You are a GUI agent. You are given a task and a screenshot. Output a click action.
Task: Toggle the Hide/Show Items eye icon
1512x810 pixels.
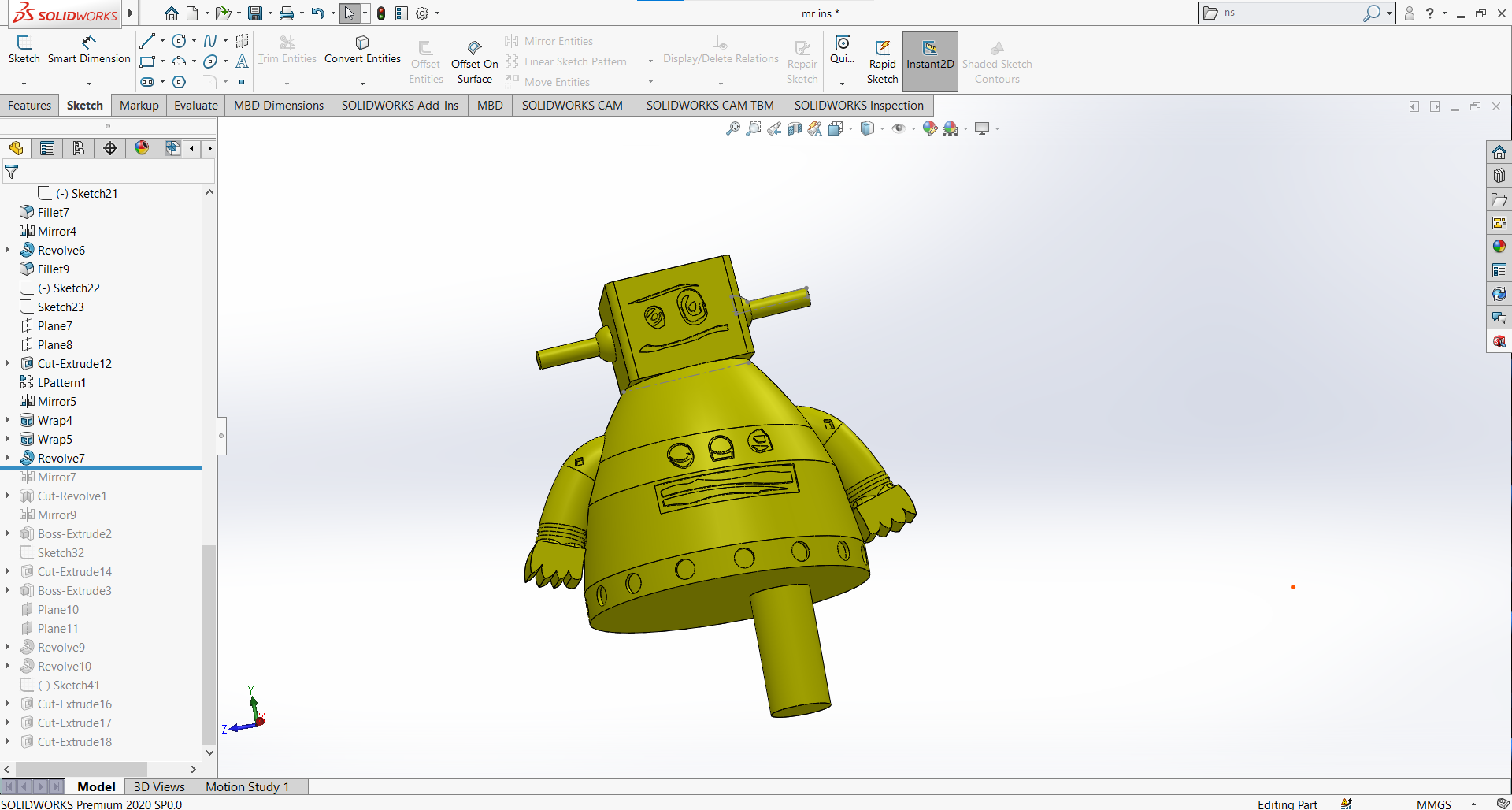point(899,128)
